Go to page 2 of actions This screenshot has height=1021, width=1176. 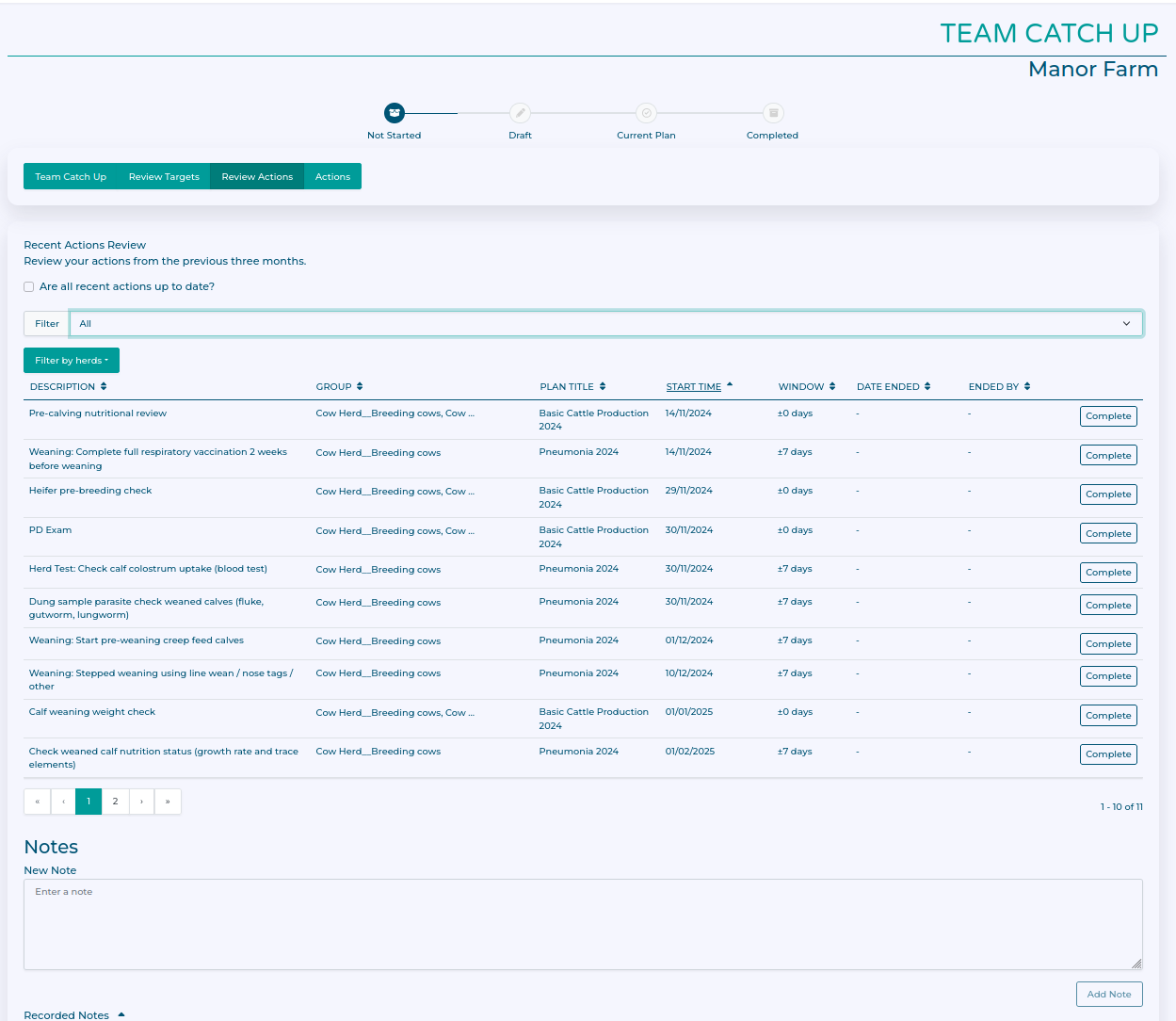pyautogui.click(x=115, y=802)
